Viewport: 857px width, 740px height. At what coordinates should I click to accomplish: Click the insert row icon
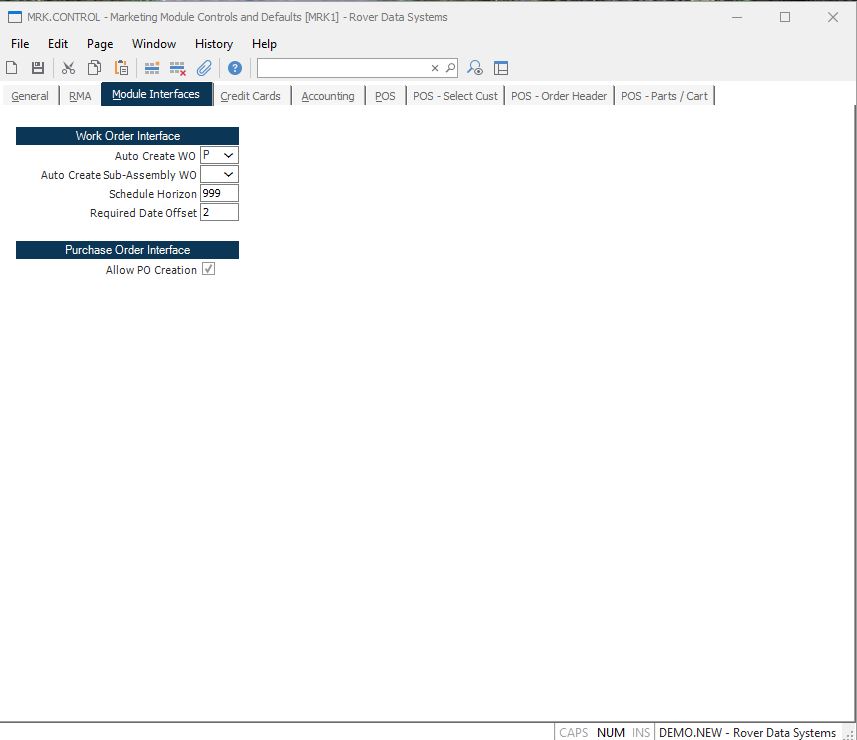click(x=152, y=68)
